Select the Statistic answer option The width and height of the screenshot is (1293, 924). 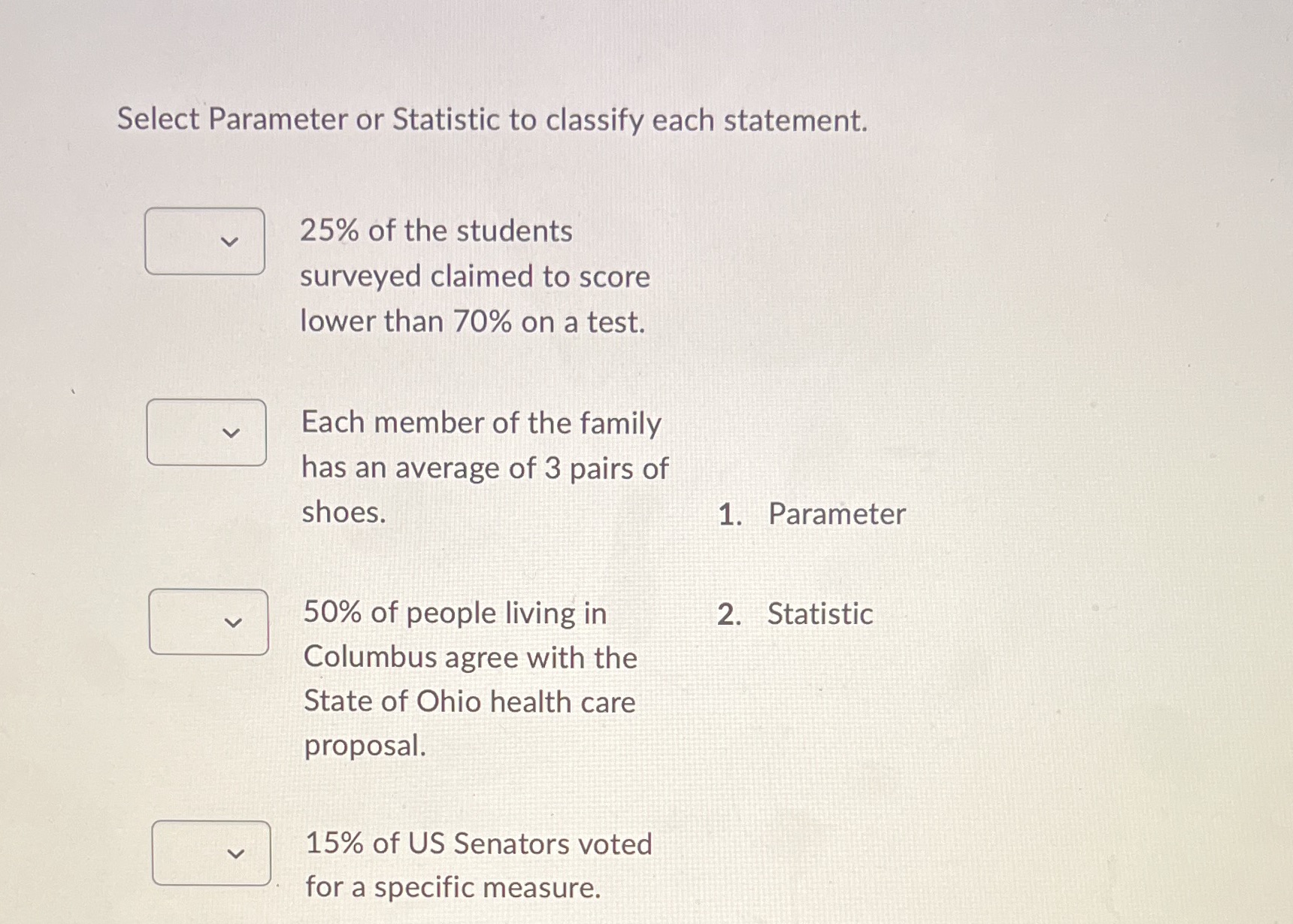point(819,613)
